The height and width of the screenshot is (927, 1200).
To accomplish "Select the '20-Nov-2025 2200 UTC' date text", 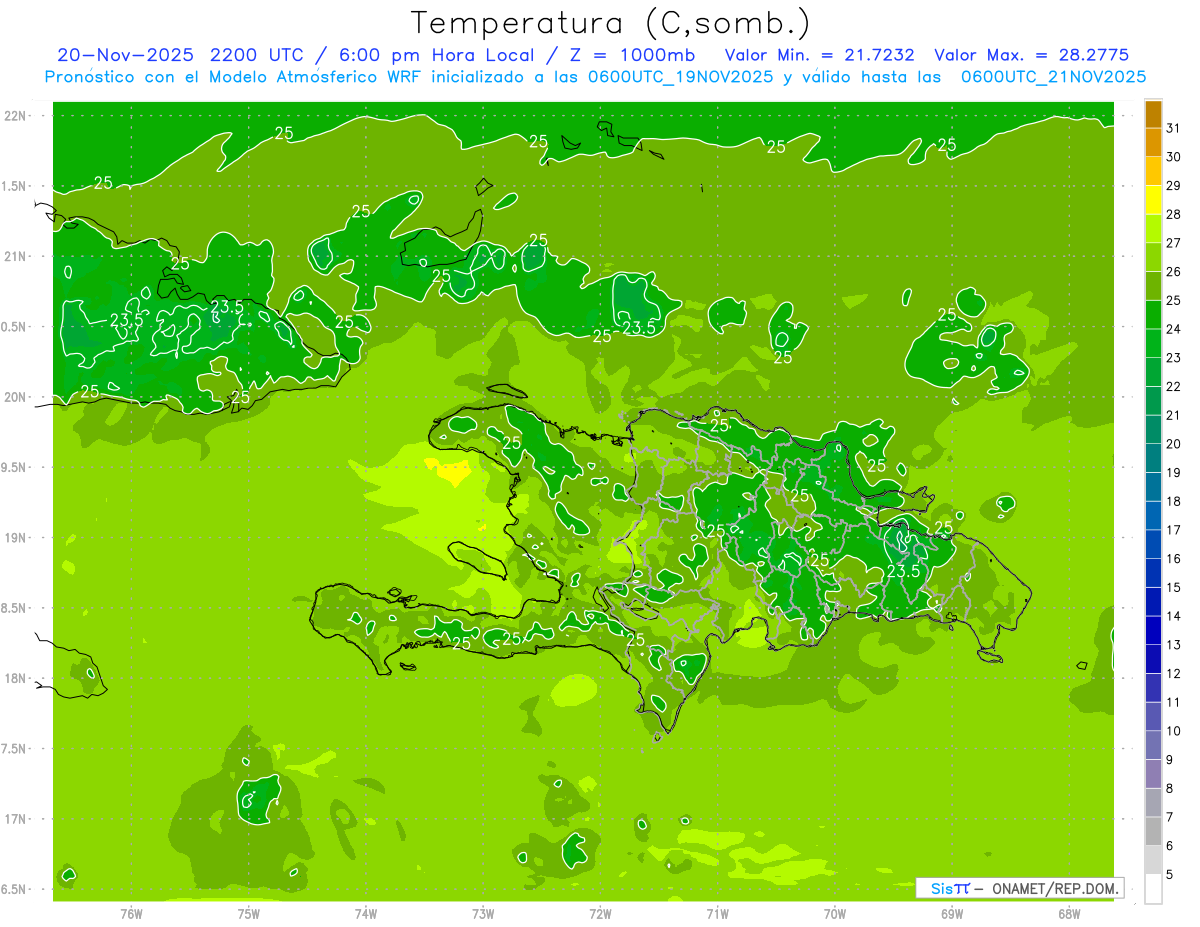I will click(178, 55).
